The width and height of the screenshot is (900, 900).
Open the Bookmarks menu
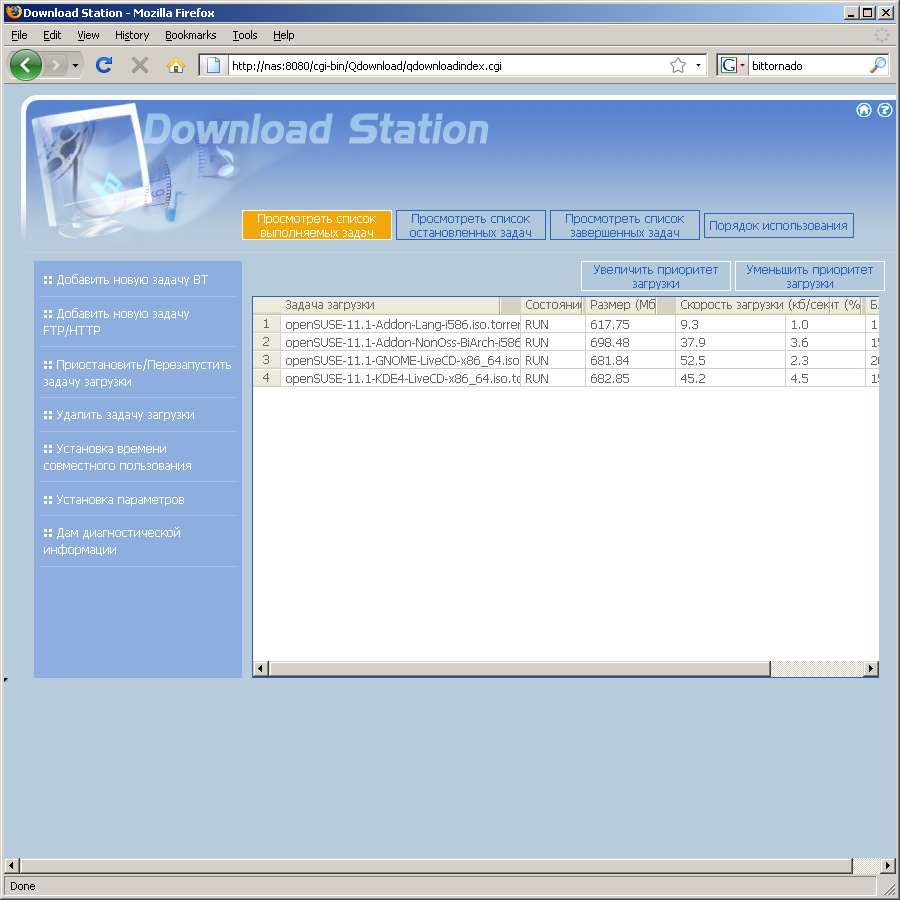191,35
